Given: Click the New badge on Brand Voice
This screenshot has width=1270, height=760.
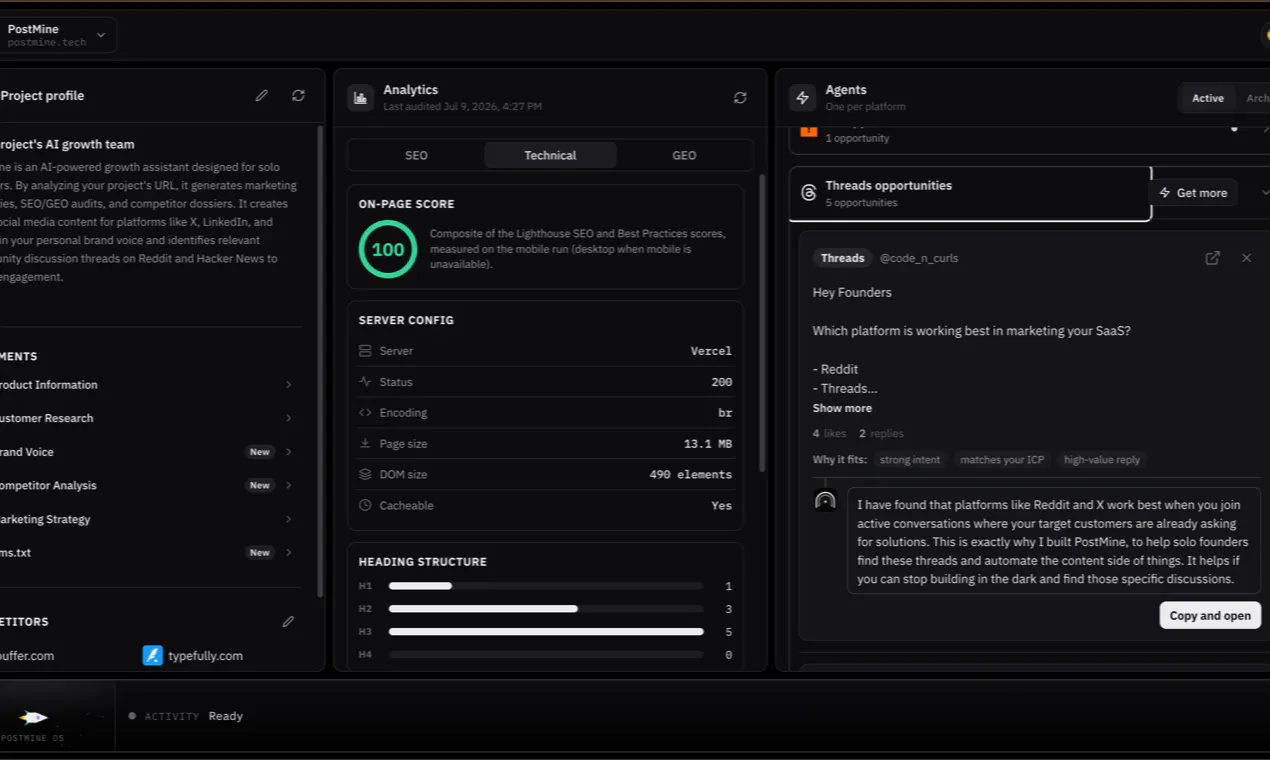Looking at the screenshot, I should pos(260,452).
